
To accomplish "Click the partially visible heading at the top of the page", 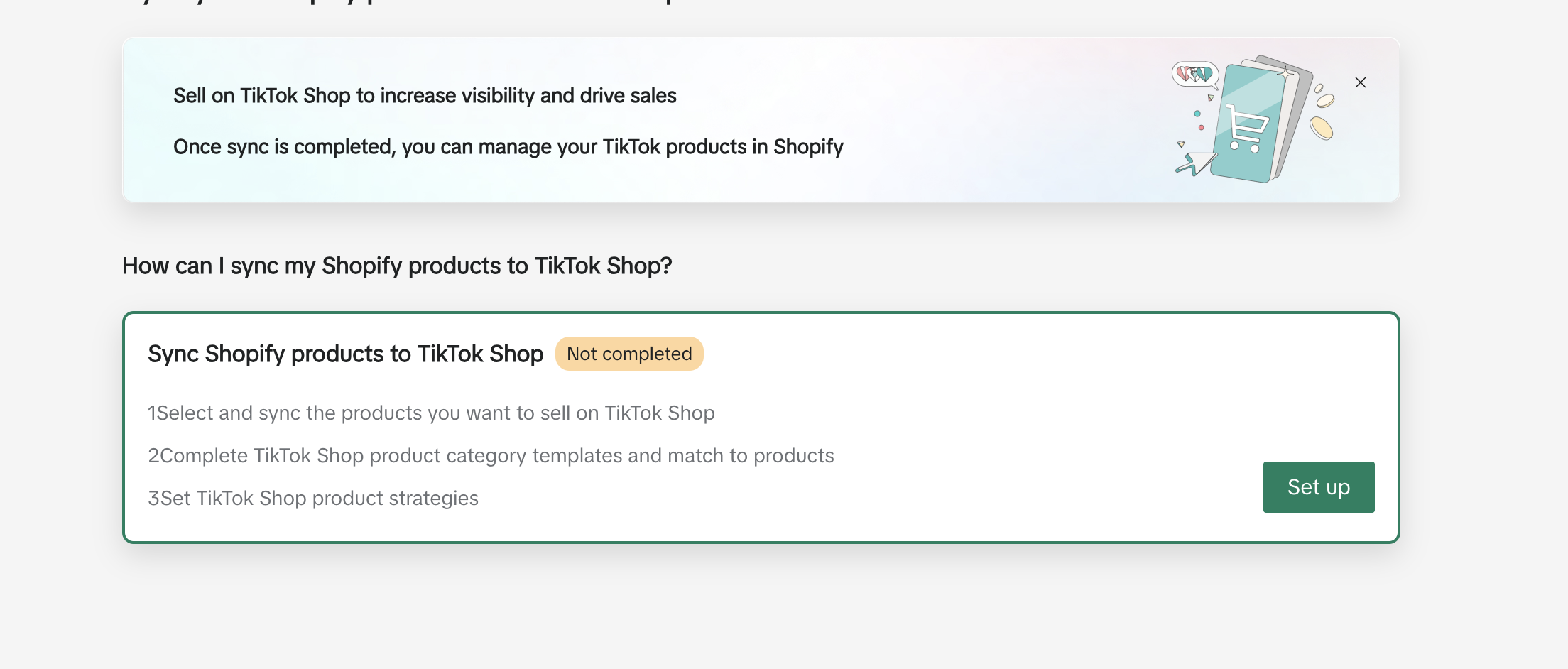I will click(x=398, y=3).
